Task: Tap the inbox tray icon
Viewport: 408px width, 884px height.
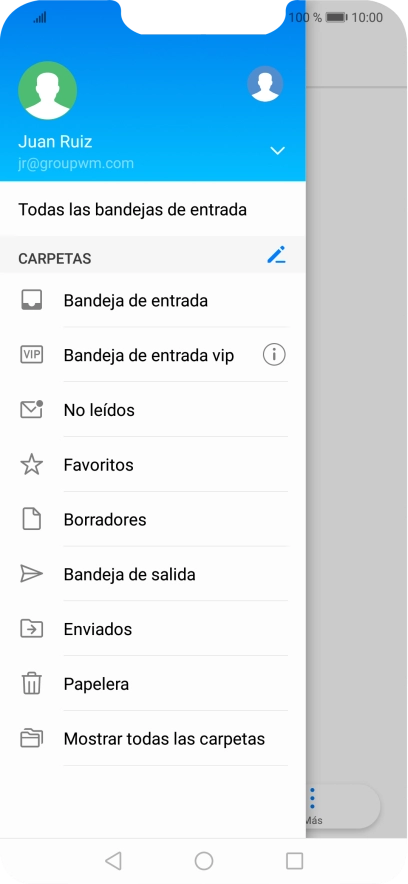Action: pos(32,300)
